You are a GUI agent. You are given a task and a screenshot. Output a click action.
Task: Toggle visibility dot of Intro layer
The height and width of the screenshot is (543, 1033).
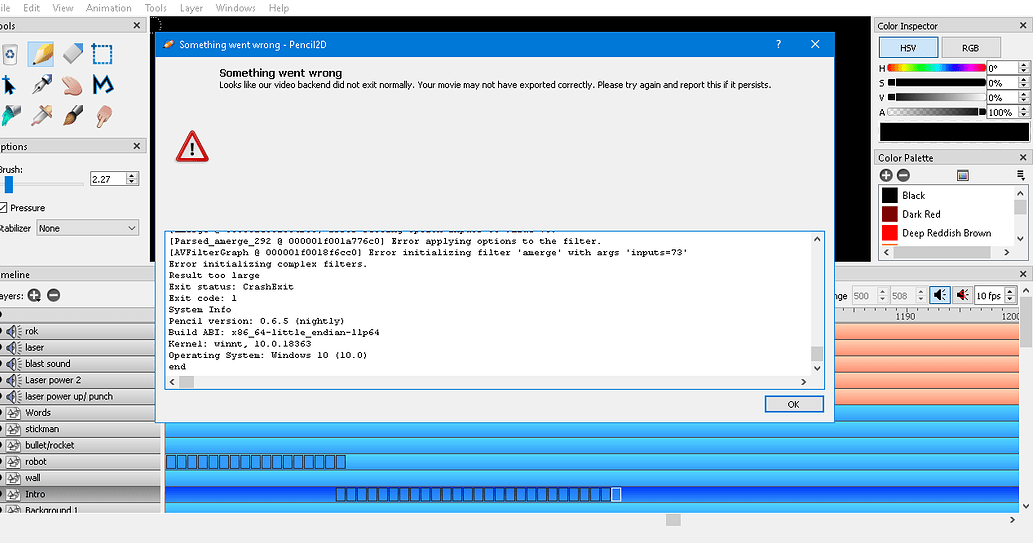pos(1,494)
